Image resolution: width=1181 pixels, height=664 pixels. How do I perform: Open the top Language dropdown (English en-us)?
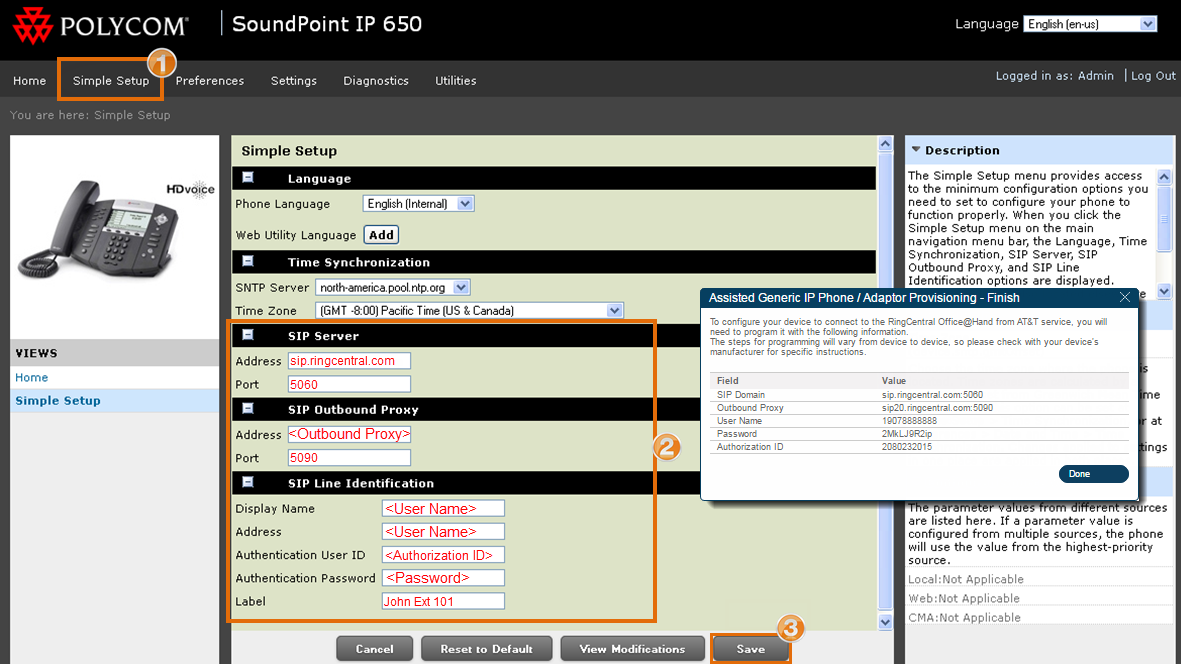click(1090, 24)
